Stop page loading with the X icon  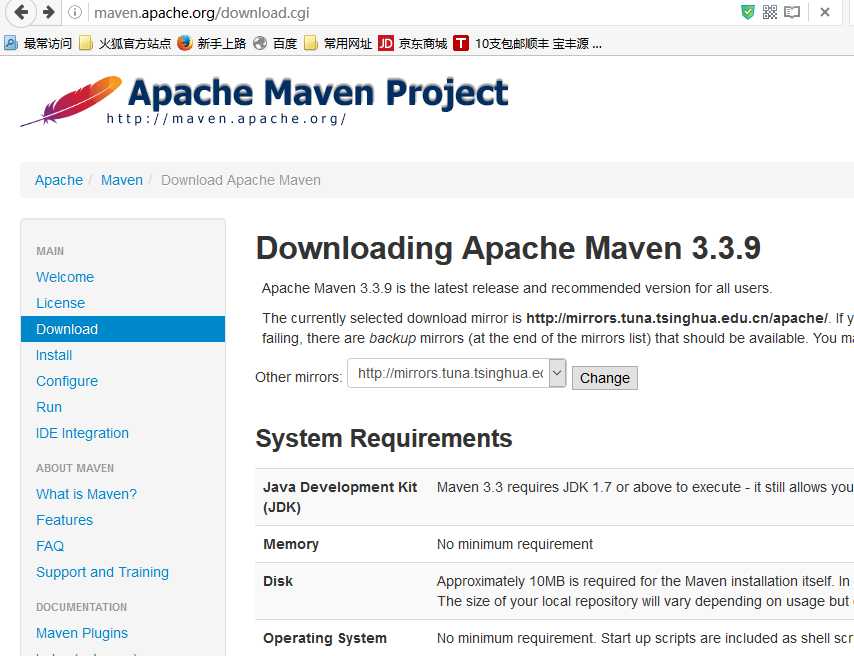pos(825,12)
